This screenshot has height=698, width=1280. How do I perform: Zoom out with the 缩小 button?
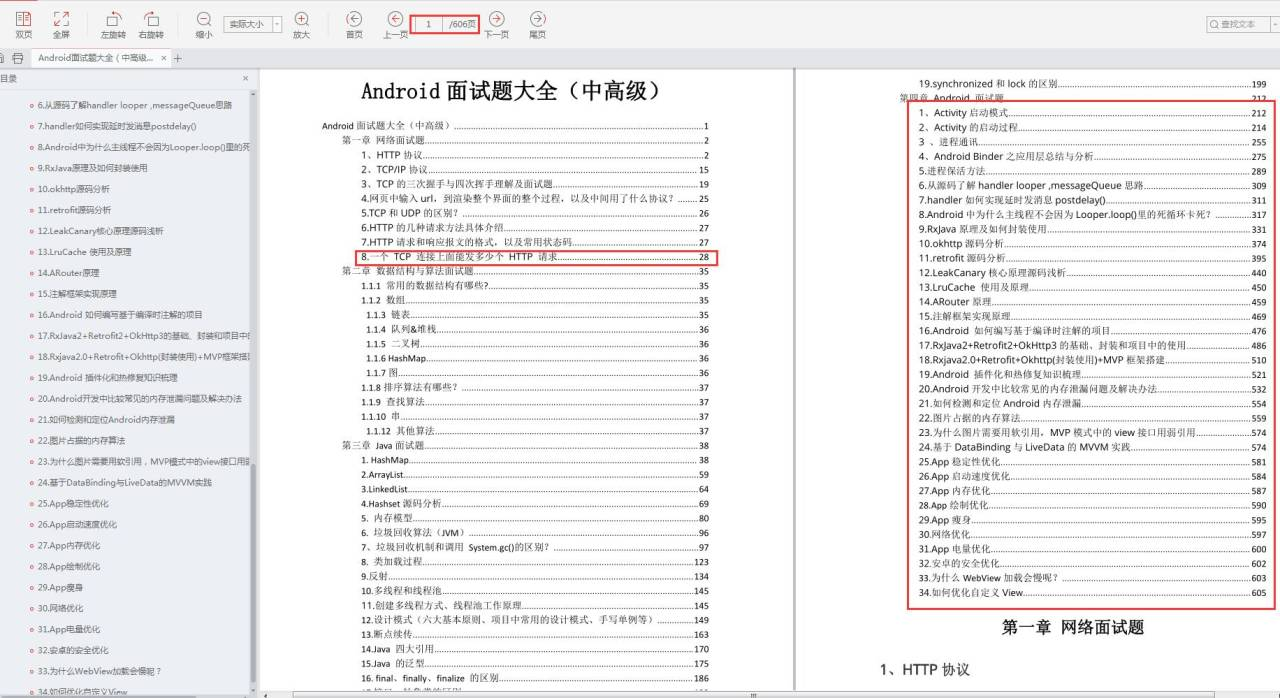point(204,24)
